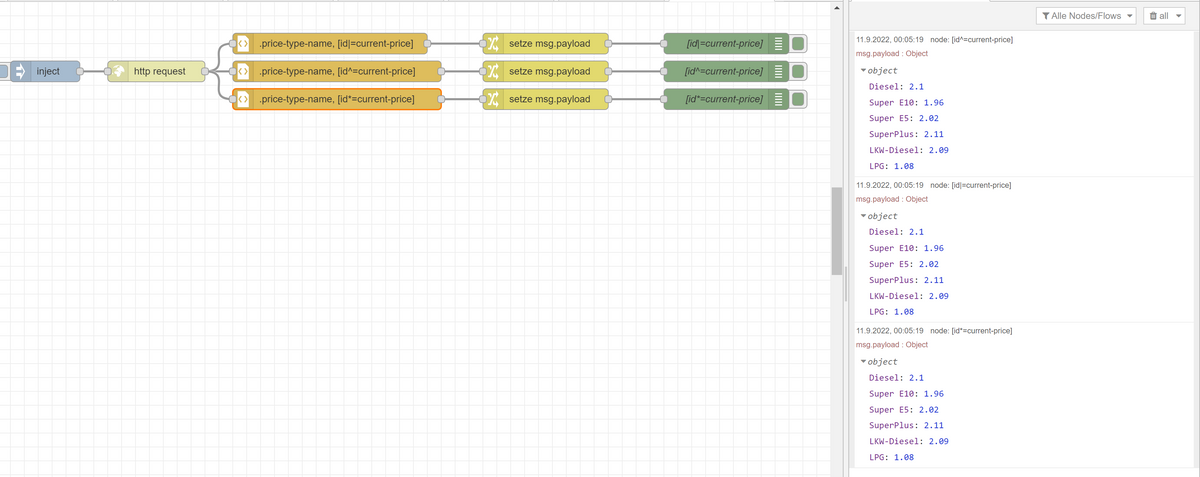Open the Alle Nodes/Flows filter dropdown
Viewport: 1200px width, 477px height.
[1085, 16]
